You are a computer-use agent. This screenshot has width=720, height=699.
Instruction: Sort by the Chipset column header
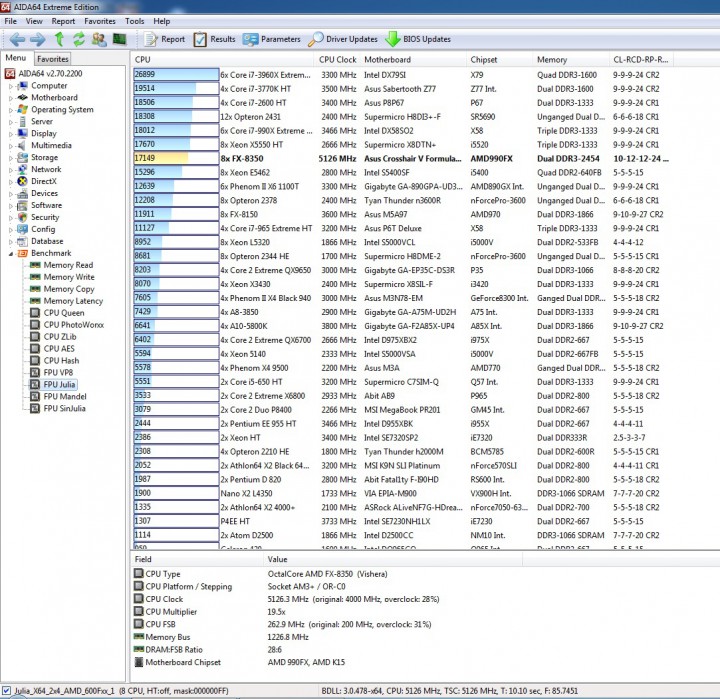(x=500, y=60)
